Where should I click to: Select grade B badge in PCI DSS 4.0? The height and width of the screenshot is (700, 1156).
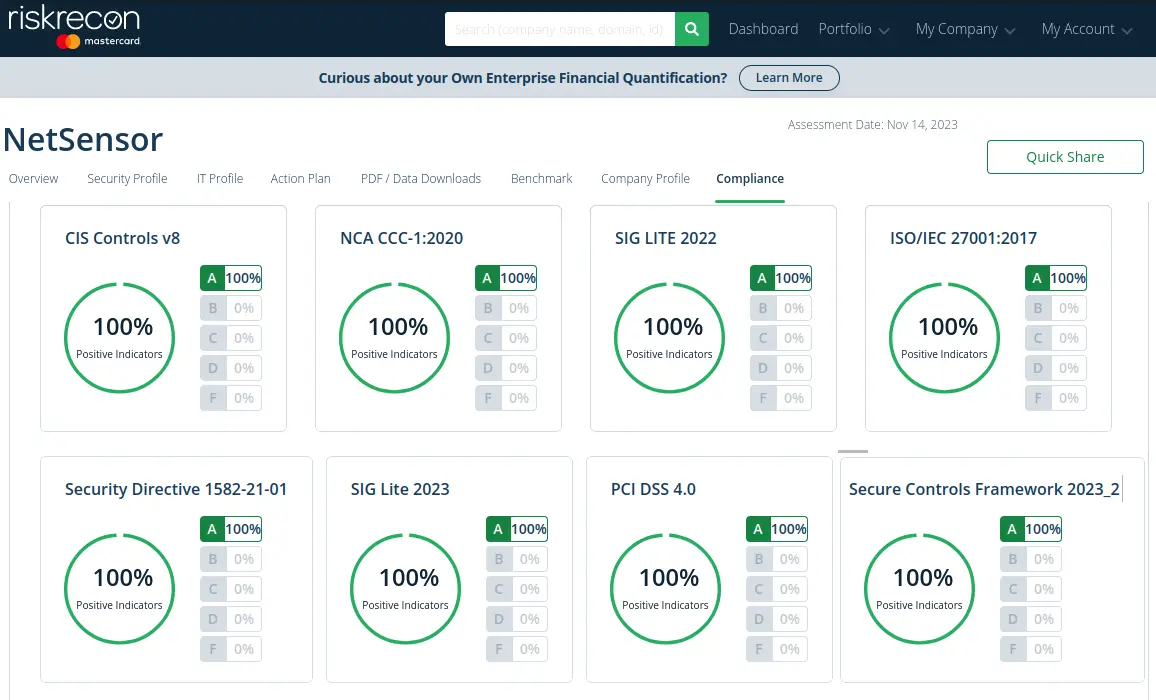777,559
